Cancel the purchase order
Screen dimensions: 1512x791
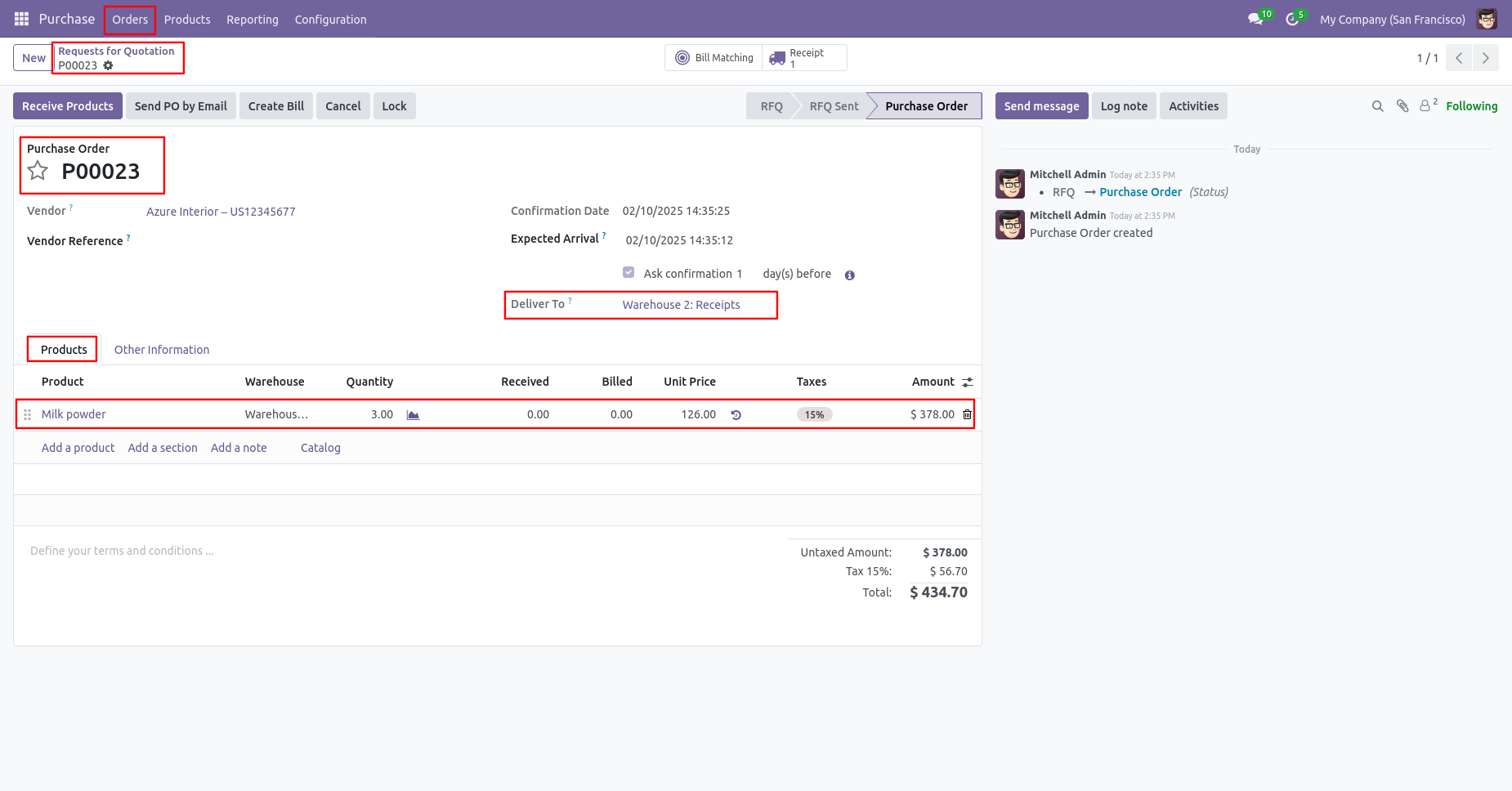point(343,106)
